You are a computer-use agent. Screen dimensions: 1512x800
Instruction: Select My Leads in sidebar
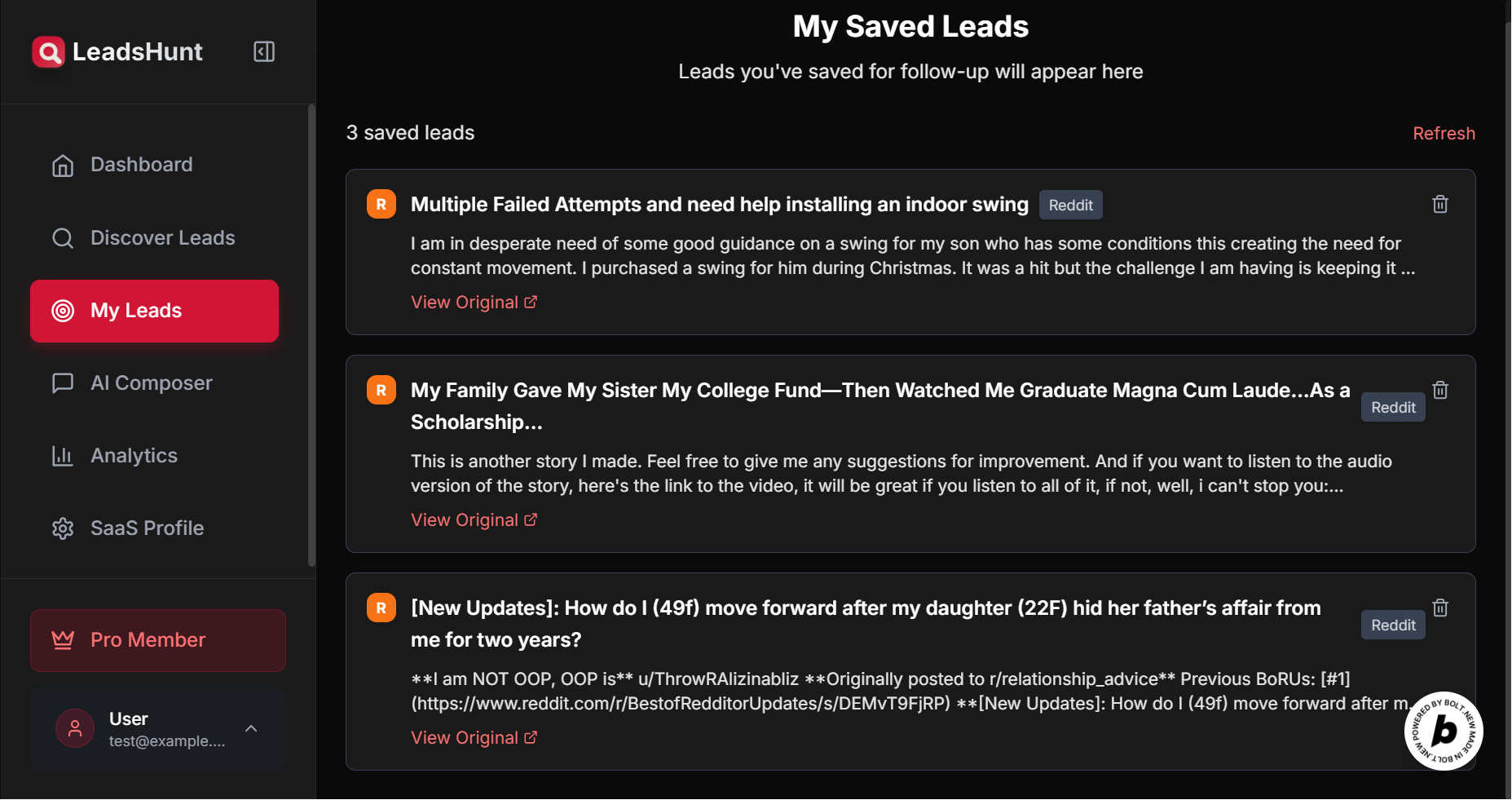pos(154,311)
